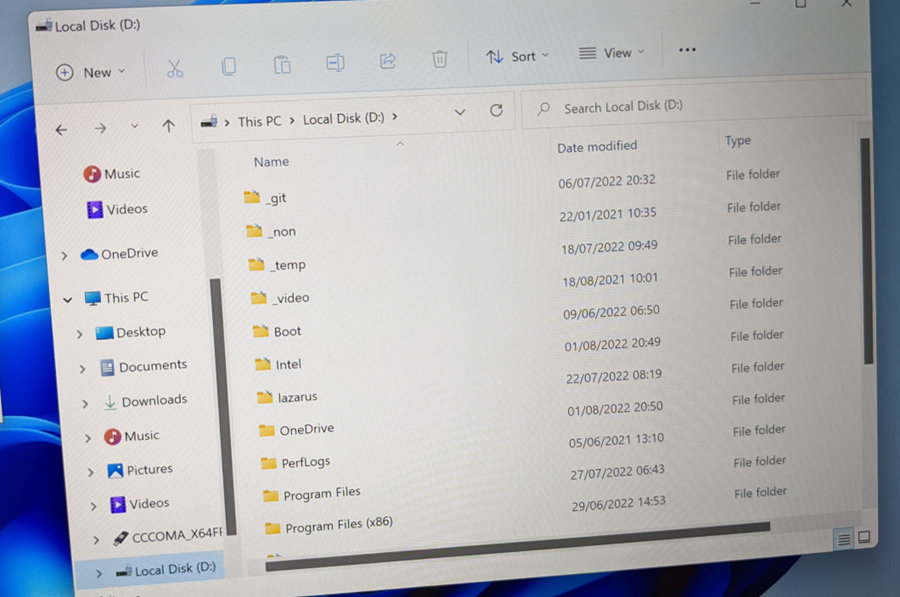Switch to large thumbnails view icon
The width and height of the screenshot is (900, 597).
pyautogui.click(x=864, y=537)
